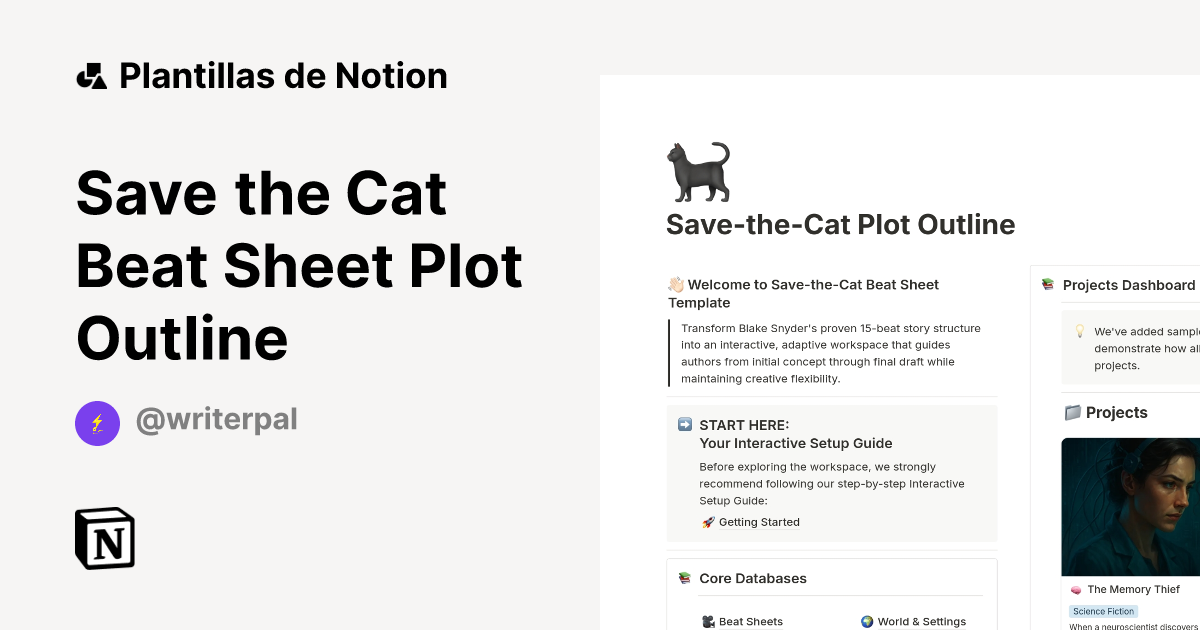Click the black cat page icon

coord(698,170)
